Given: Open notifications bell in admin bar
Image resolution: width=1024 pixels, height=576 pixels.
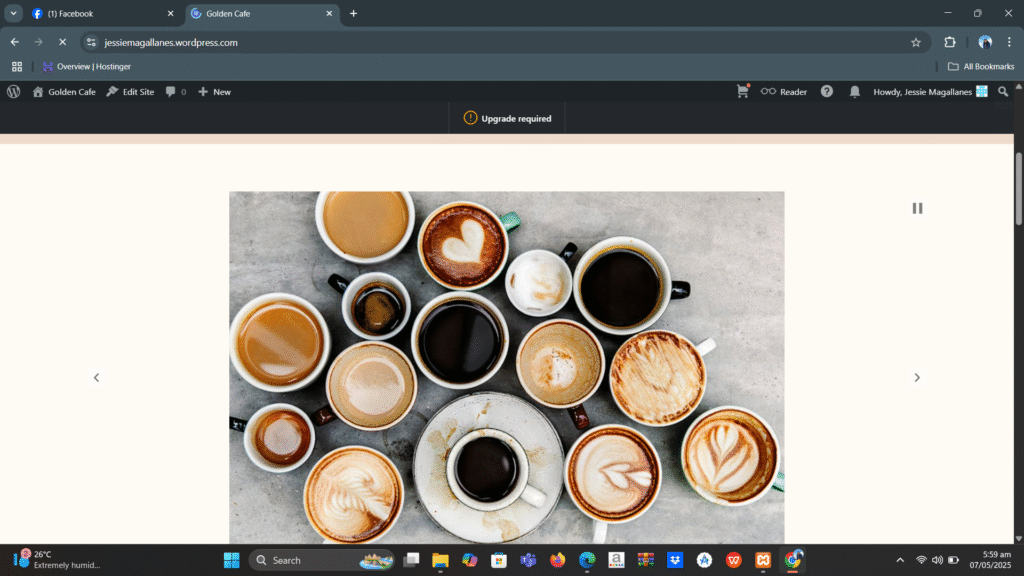Looking at the screenshot, I should pos(855,91).
